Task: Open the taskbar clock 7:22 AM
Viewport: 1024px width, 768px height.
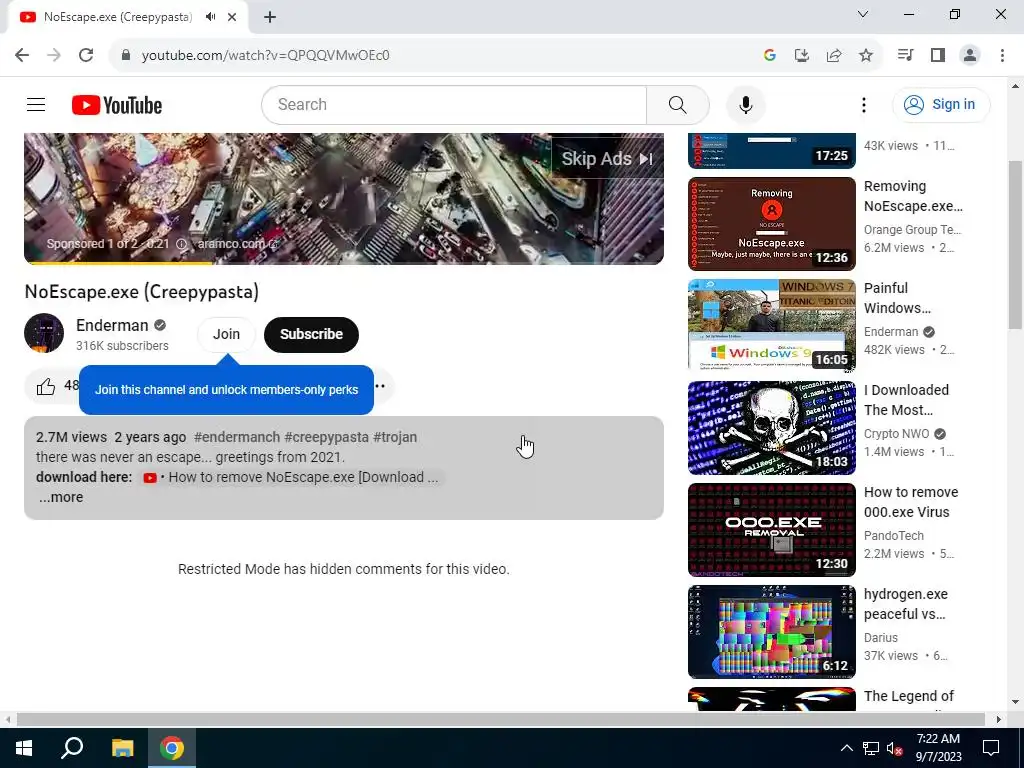Action: pos(938,748)
